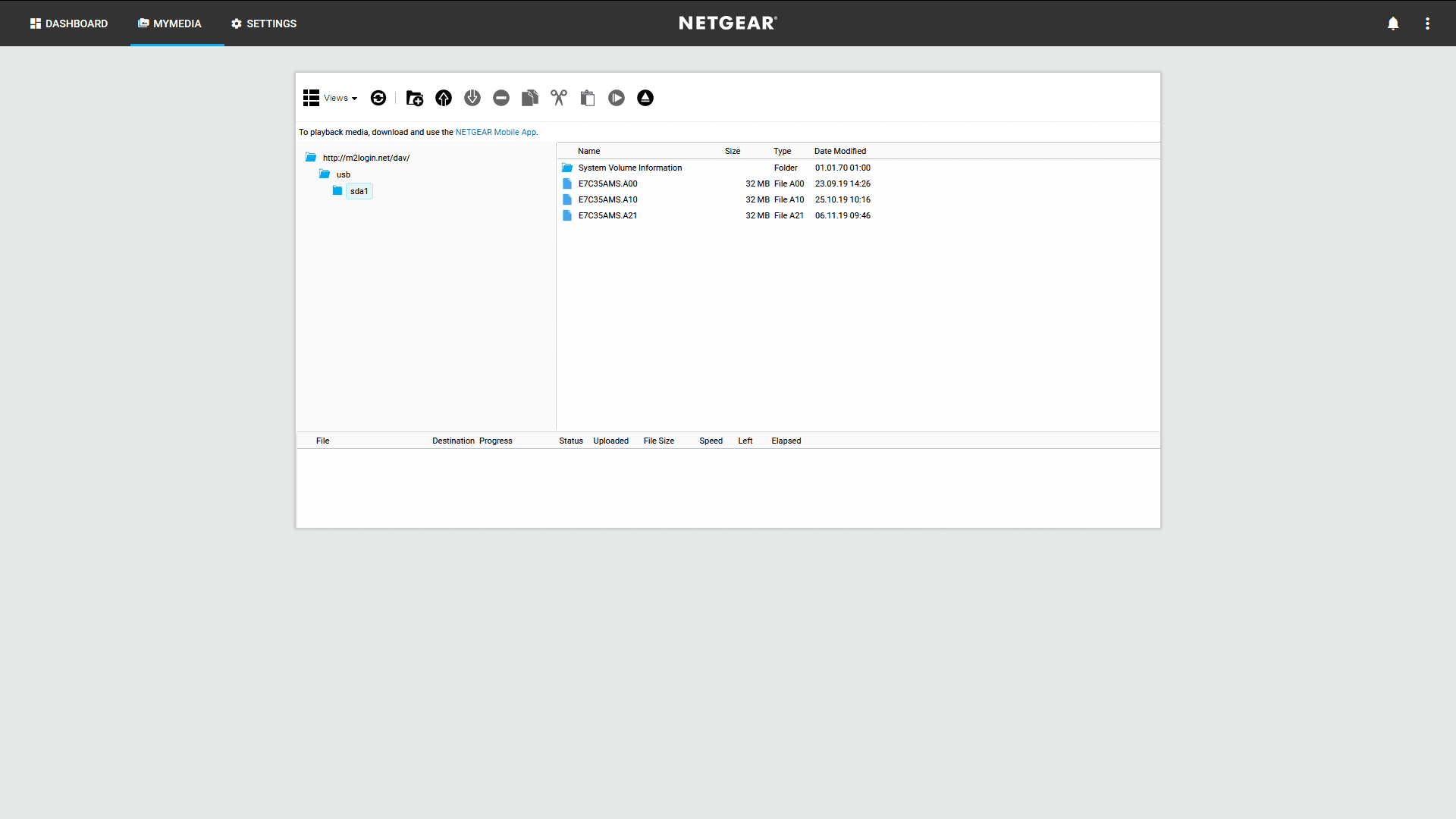Click the scissors cut icon
This screenshot has width=1456, height=819.
pyautogui.click(x=559, y=98)
